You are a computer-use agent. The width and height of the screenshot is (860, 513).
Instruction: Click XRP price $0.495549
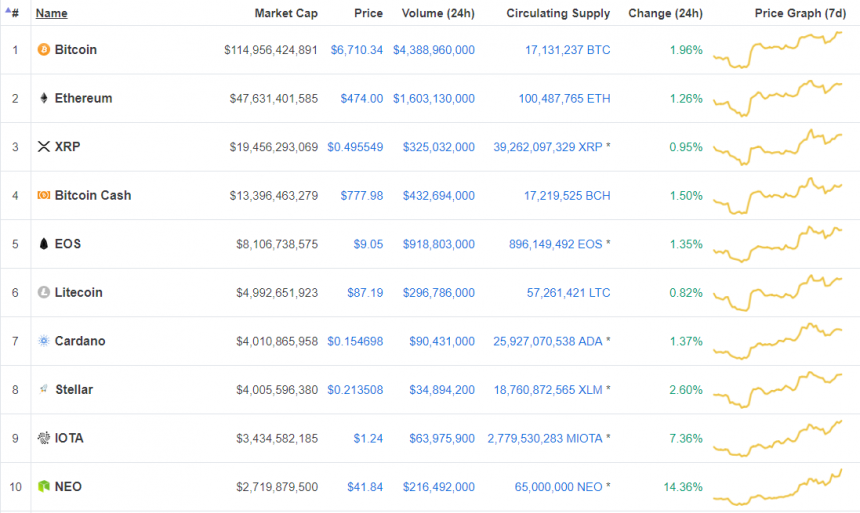click(x=355, y=147)
